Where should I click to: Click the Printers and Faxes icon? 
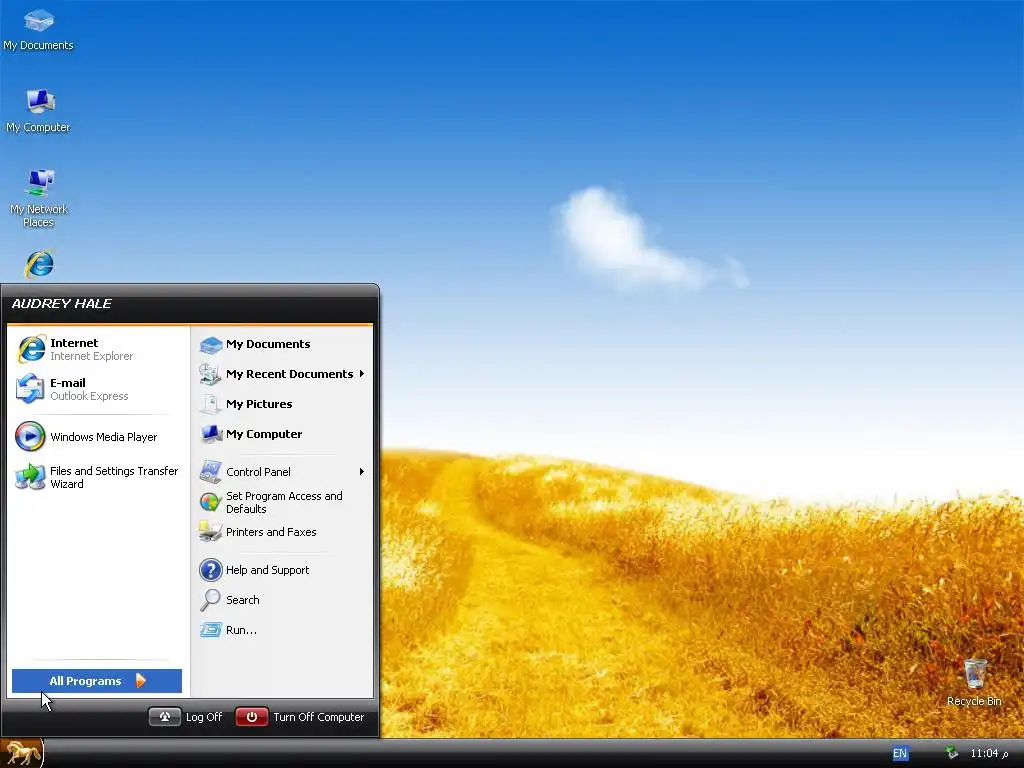(210, 532)
